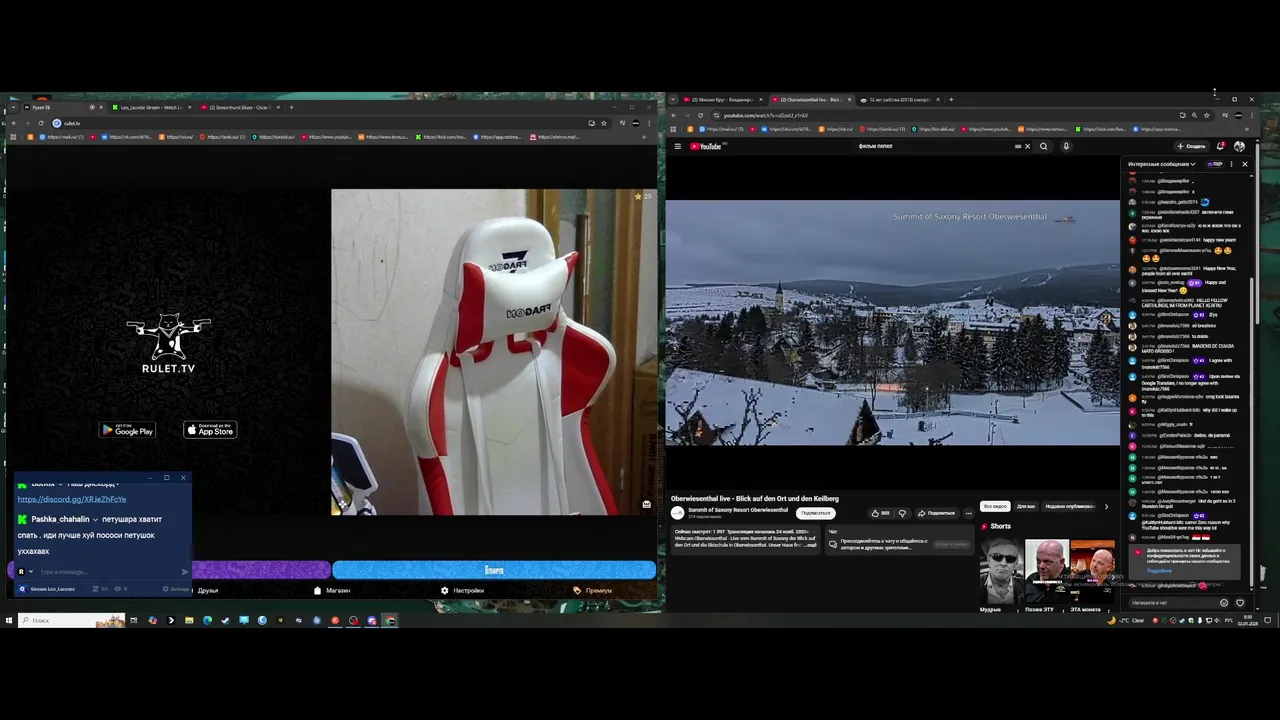Close the chat panel with X
1280x720 pixels.
1244,164
